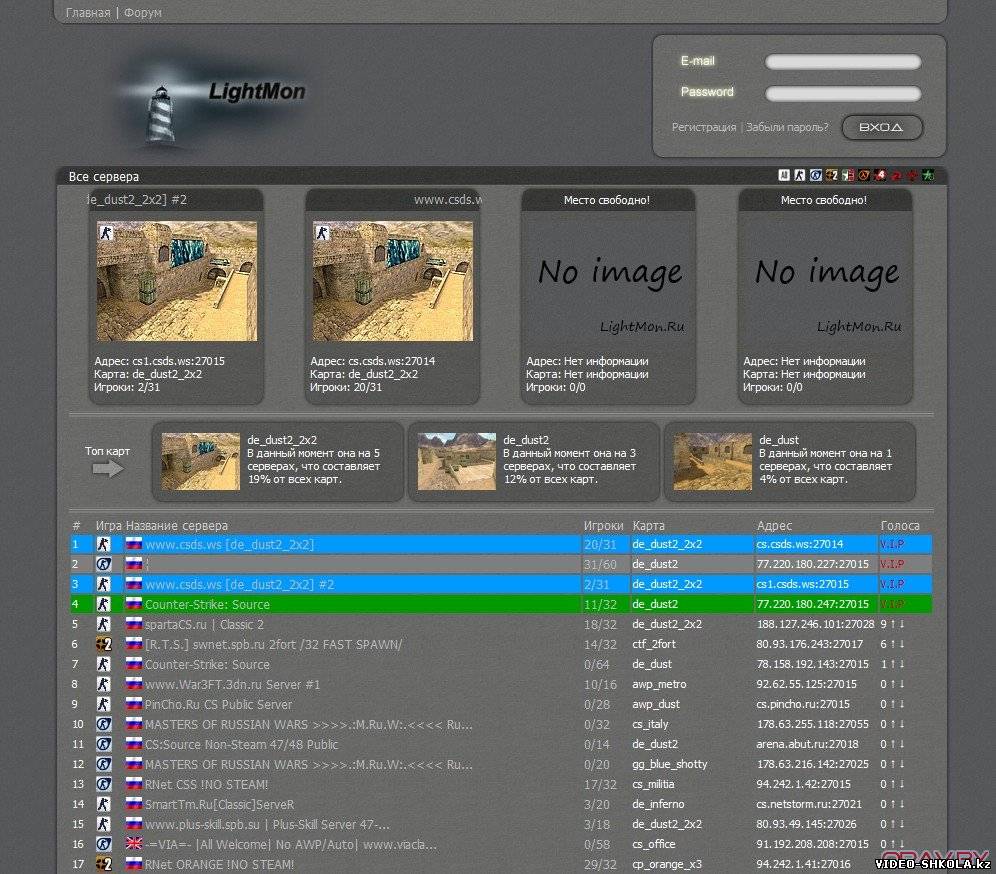Open www.csds.ws [de_dust2_2x2] row one

click(x=229, y=544)
